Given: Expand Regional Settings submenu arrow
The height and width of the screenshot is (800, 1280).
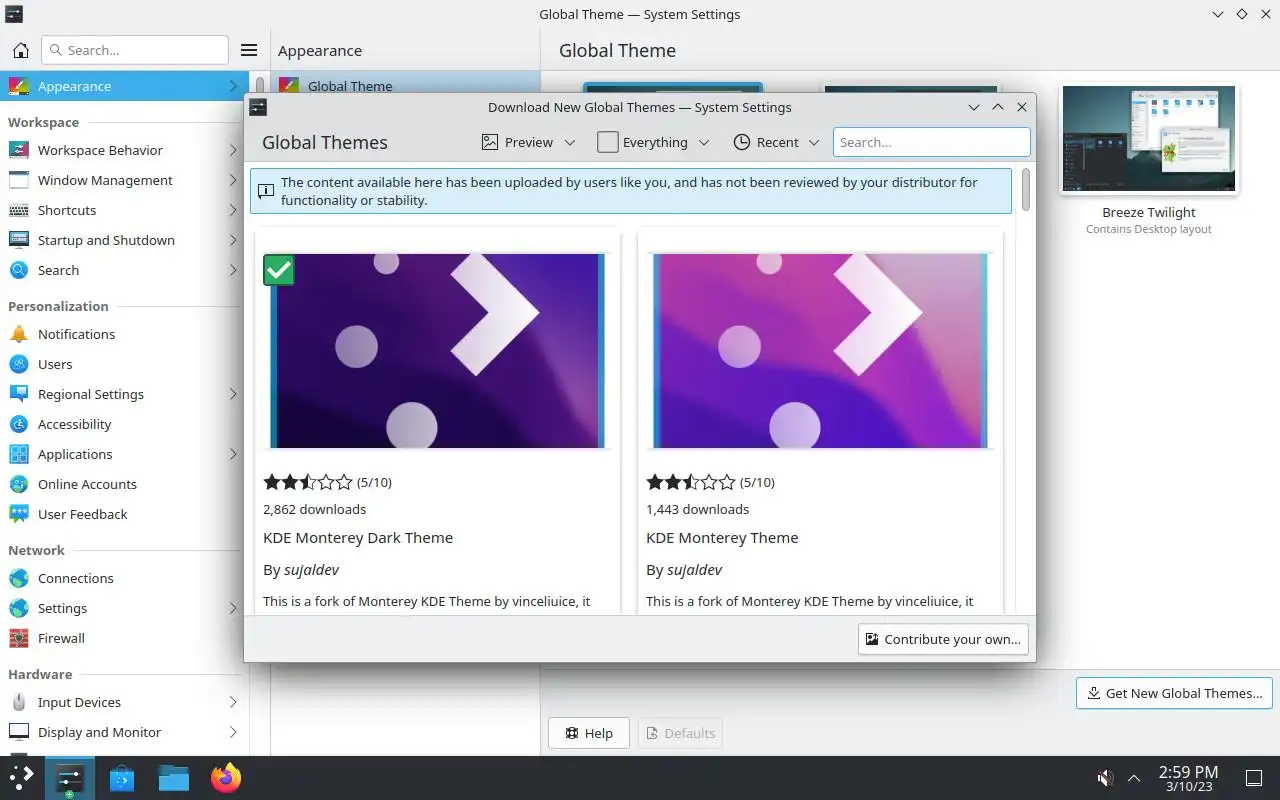Looking at the screenshot, I should tap(232, 394).
